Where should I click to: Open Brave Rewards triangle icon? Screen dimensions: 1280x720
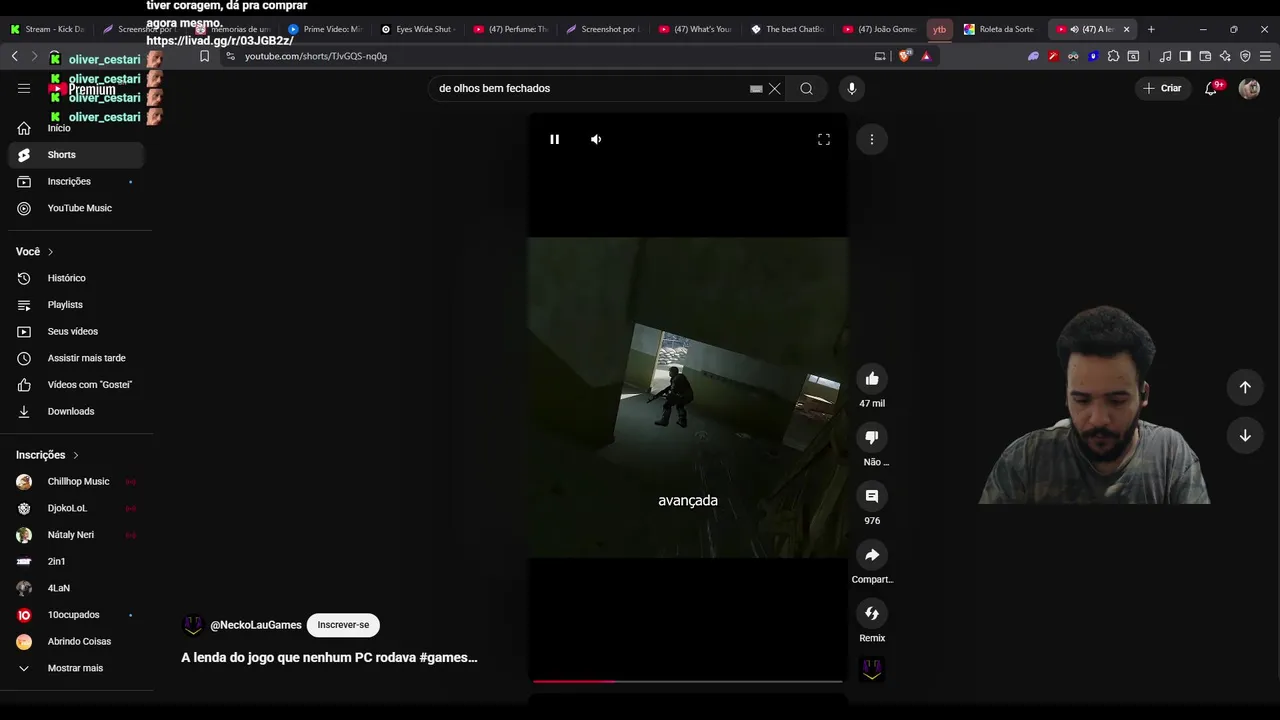click(926, 56)
